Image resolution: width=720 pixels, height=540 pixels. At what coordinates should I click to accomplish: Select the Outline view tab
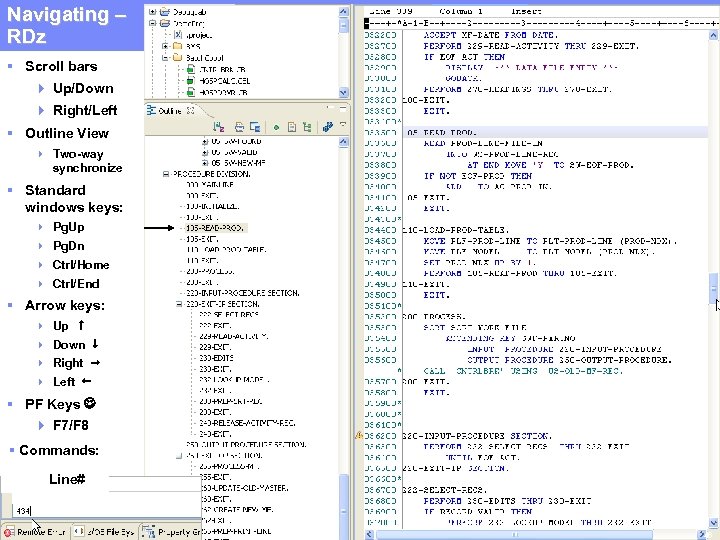click(x=170, y=111)
